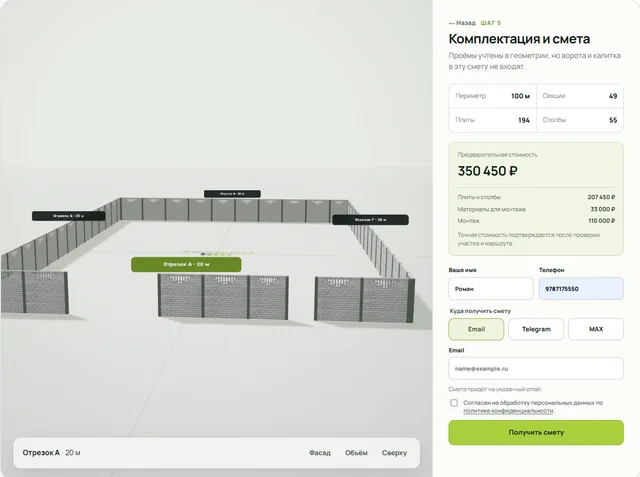Select the right dark segment label in scene

tap(370, 220)
